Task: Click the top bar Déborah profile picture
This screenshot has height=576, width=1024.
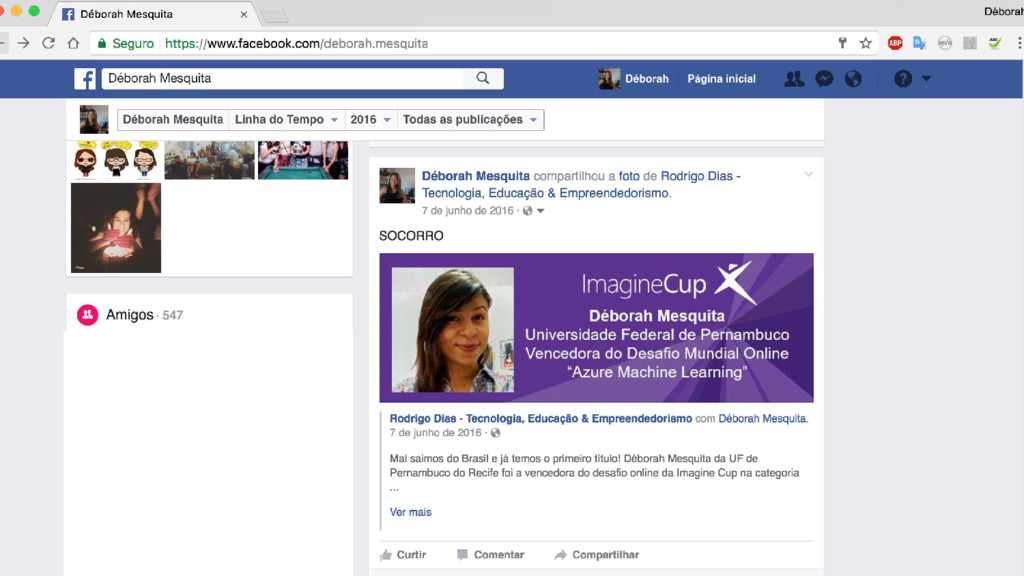Action: [609, 79]
